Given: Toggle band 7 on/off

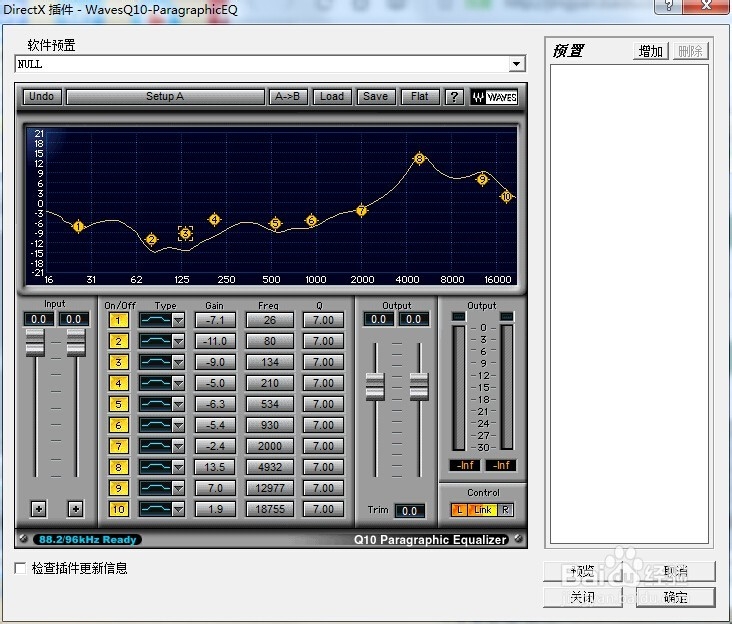Looking at the screenshot, I should pyautogui.click(x=118, y=446).
